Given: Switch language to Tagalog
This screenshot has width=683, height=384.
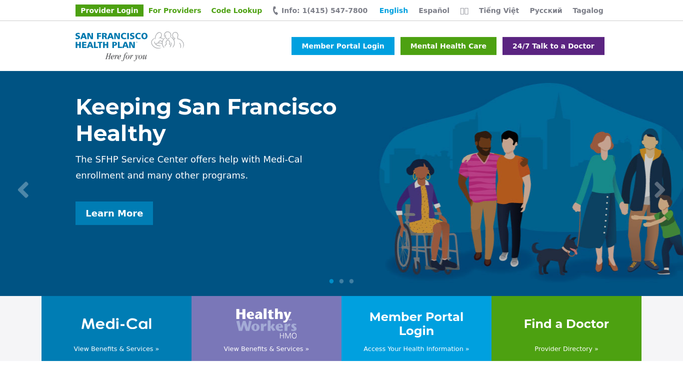Looking at the screenshot, I should coord(588,10).
